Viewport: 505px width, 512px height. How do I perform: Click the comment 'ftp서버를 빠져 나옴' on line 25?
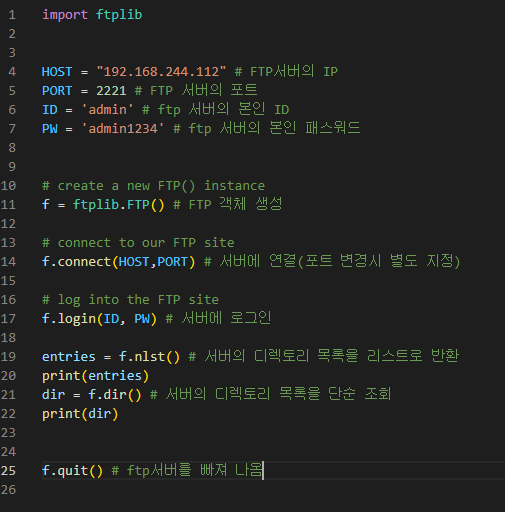[x=195, y=470]
